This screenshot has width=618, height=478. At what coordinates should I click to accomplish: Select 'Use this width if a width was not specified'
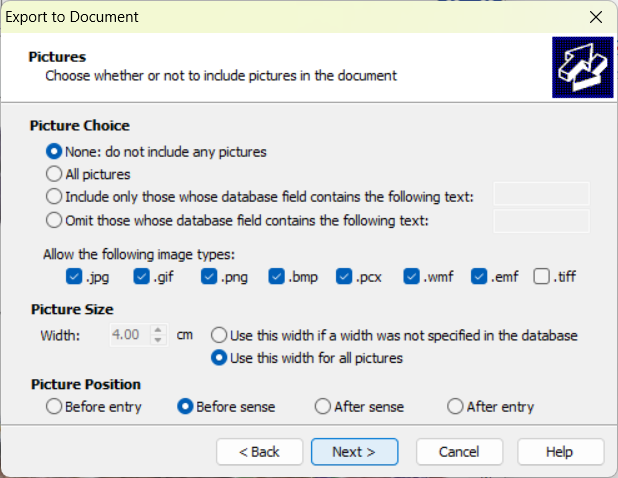[x=218, y=335]
